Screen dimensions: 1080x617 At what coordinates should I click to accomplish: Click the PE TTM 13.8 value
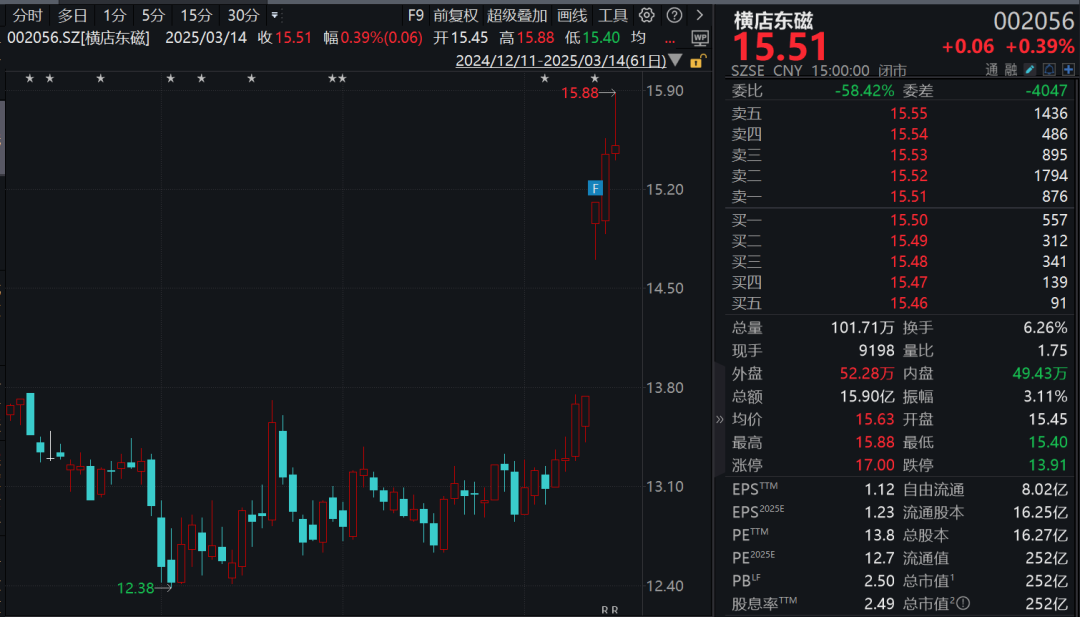(880, 535)
